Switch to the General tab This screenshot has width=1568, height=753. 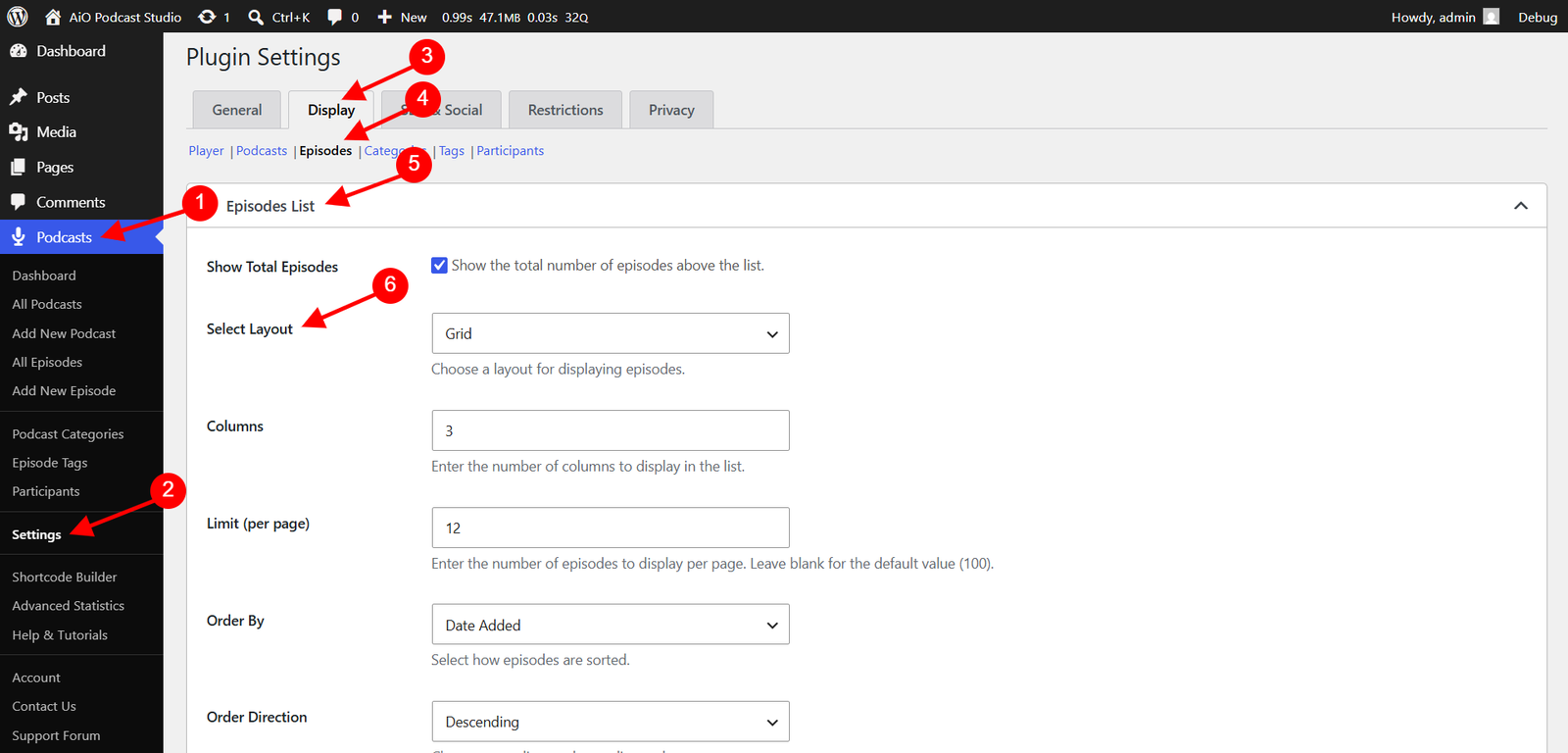pos(237,110)
